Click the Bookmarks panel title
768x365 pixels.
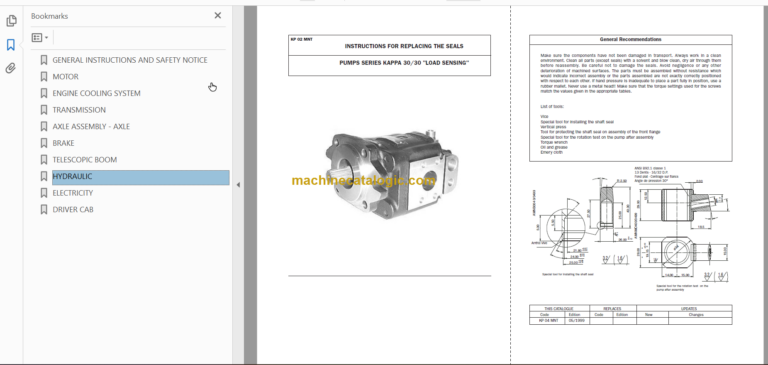click(49, 16)
